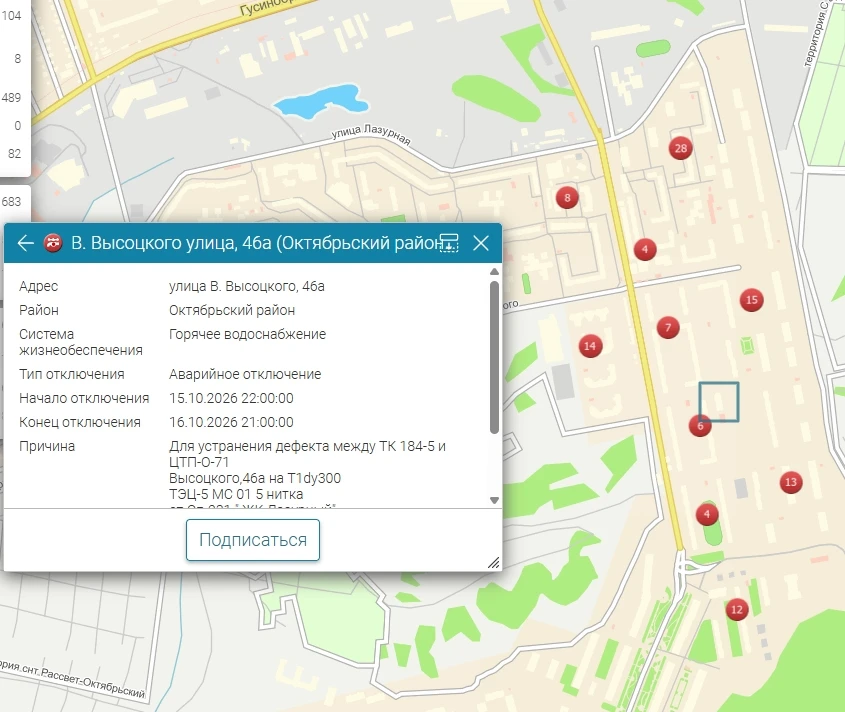The image size is (845, 712).
Task: Go back with the popup arrow icon
Action: 25,243
